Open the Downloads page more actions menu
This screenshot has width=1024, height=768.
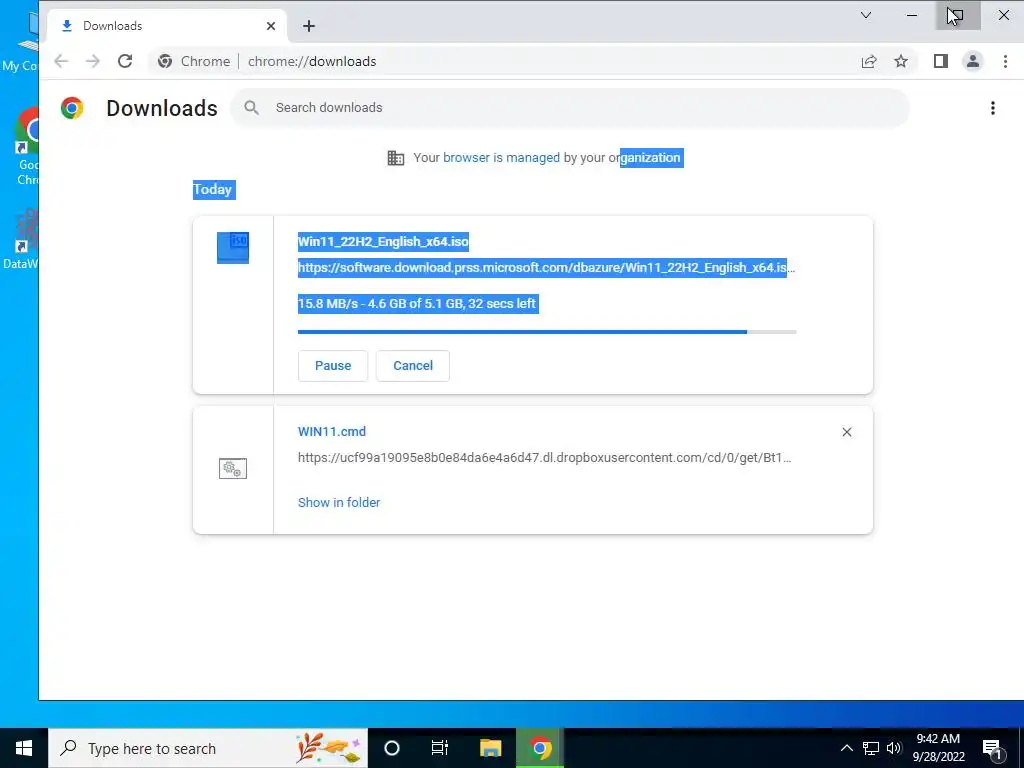tap(993, 108)
